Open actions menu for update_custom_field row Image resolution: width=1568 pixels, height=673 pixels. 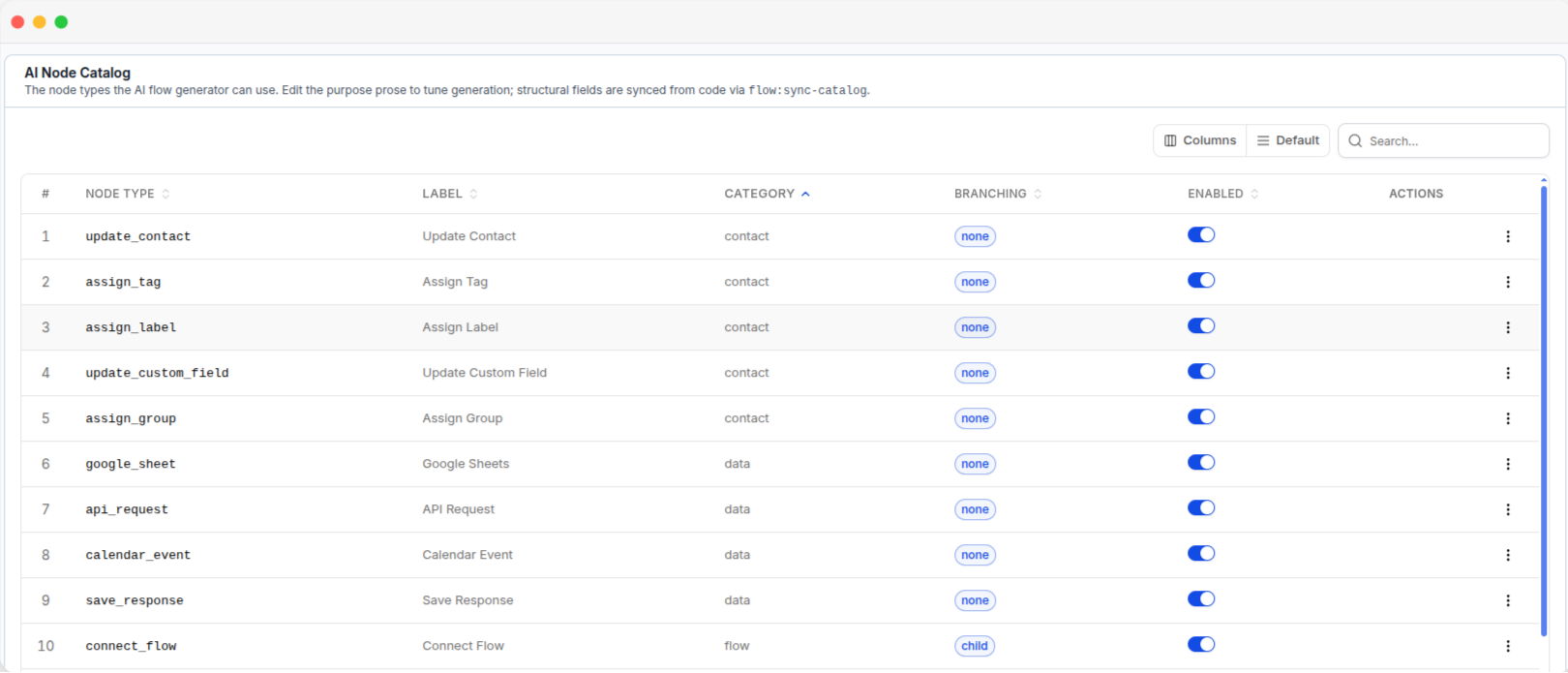1507,373
